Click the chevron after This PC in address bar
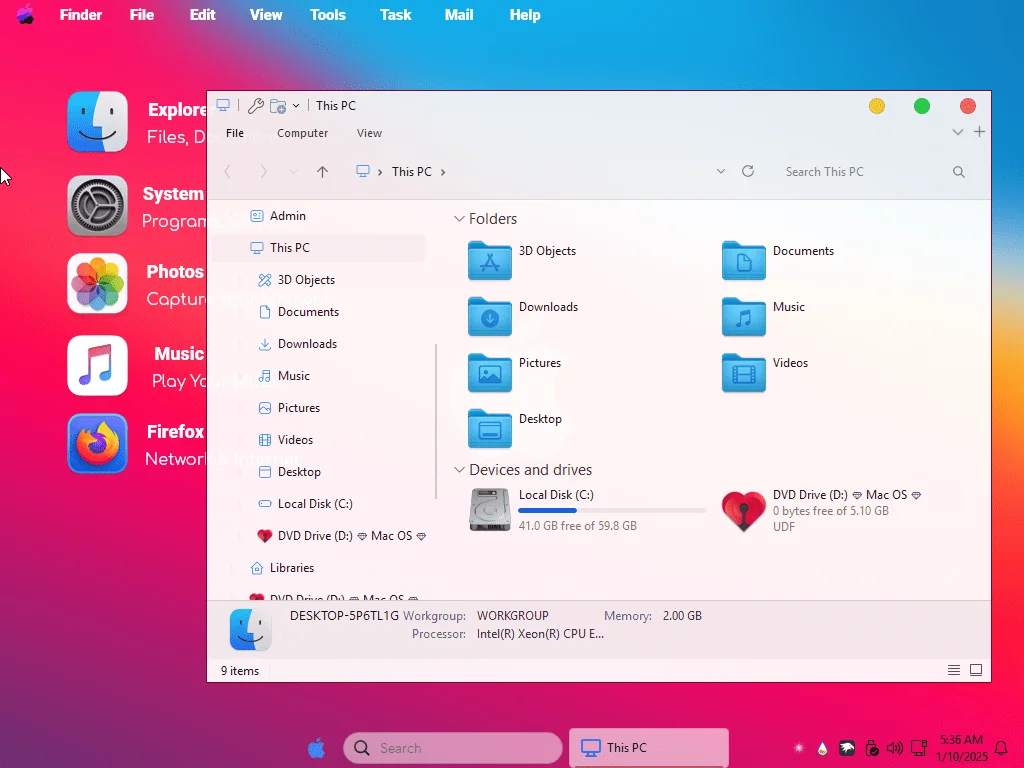1024x768 pixels. [x=443, y=172]
